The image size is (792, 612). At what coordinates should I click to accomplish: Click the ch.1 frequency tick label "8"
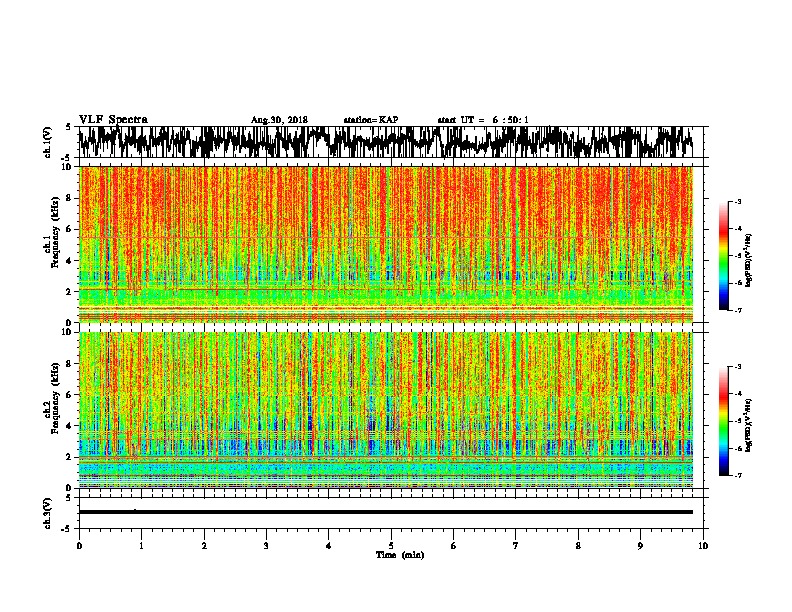(x=69, y=198)
